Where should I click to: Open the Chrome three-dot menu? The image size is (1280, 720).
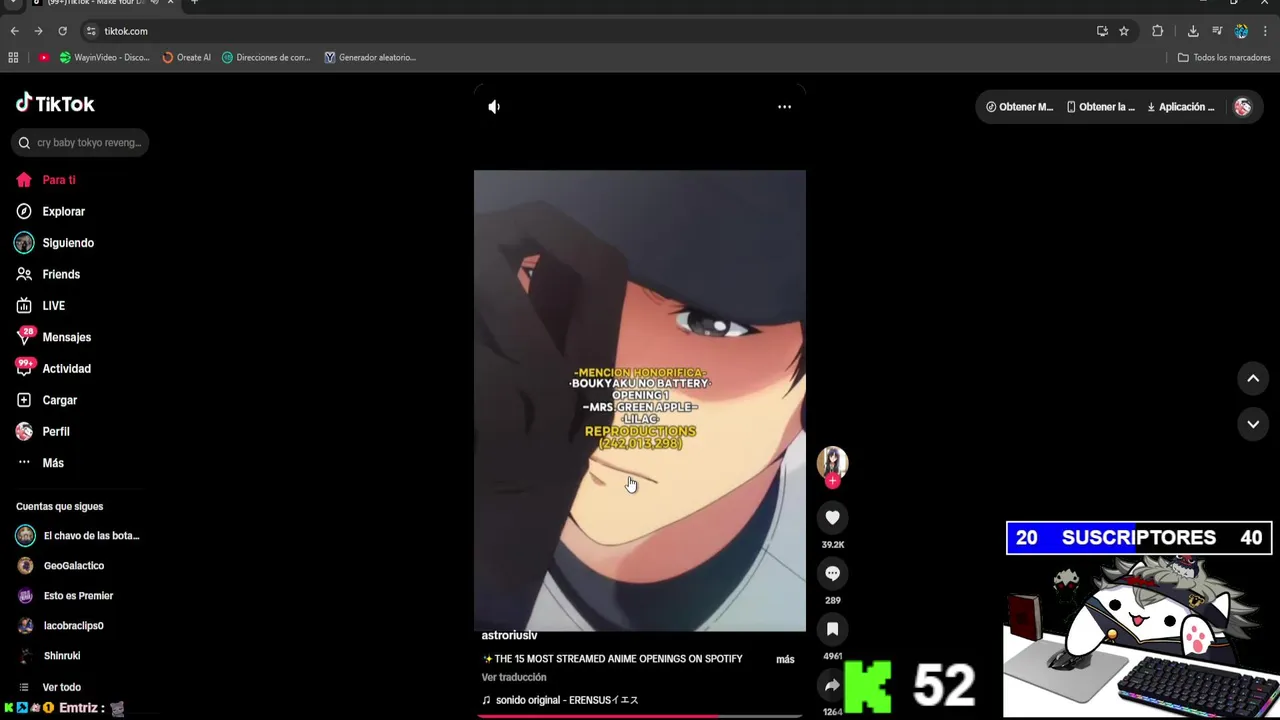pyautogui.click(x=1265, y=31)
